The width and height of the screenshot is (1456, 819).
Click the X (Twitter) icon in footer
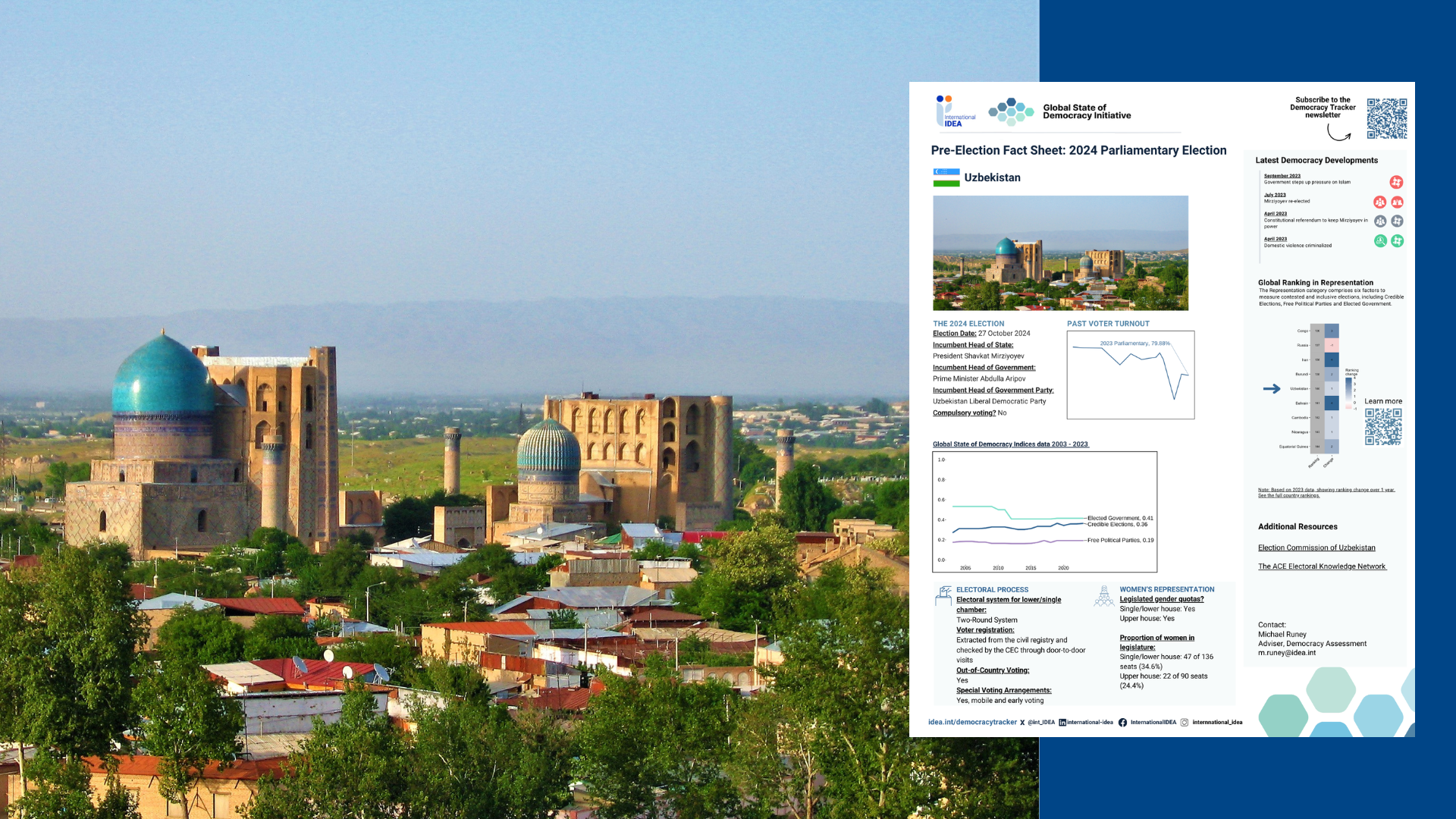[1022, 723]
